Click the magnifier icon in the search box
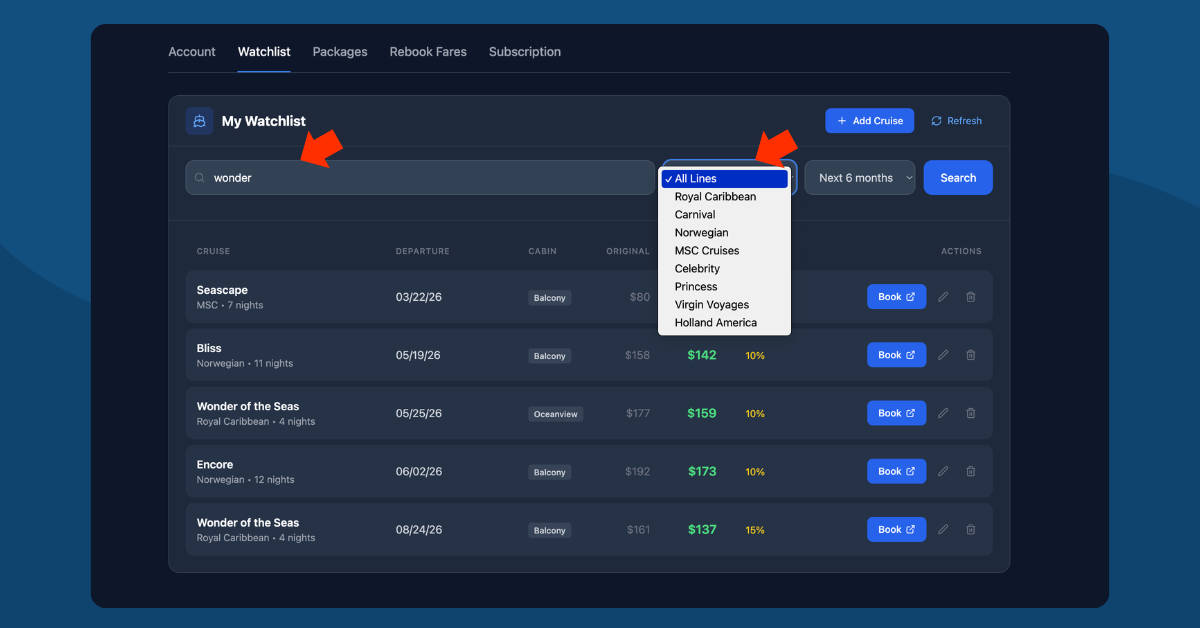This screenshot has width=1200, height=628. [199, 177]
